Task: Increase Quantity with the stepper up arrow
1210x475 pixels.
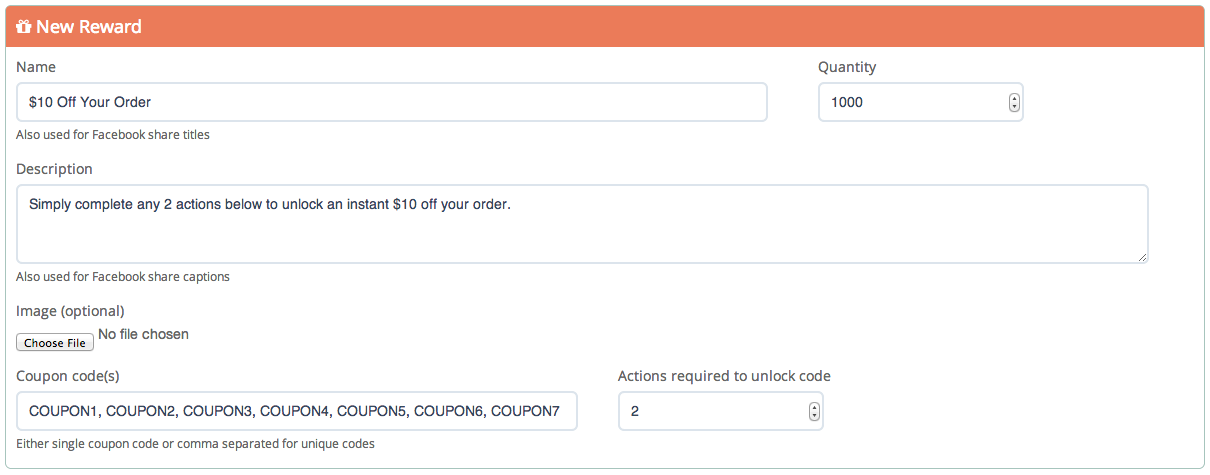Action: pyautogui.click(x=1014, y=98)
